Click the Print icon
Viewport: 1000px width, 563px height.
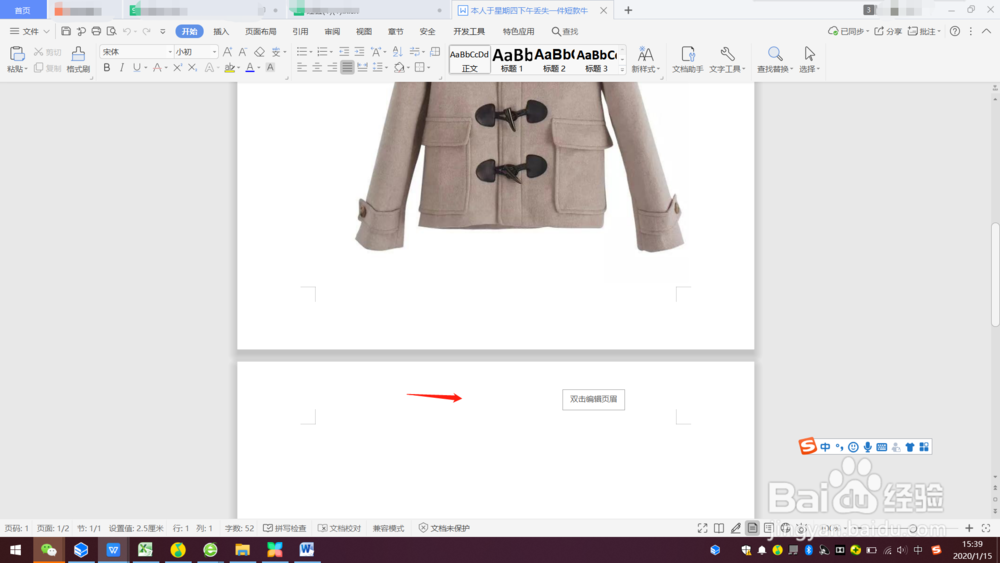[x=96, y=31]
